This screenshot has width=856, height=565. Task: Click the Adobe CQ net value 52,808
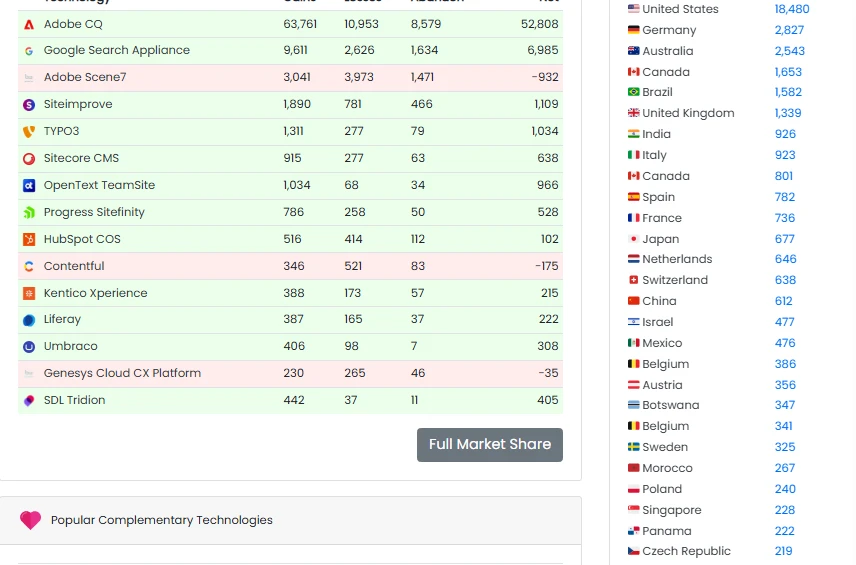(x=539, y=24)
